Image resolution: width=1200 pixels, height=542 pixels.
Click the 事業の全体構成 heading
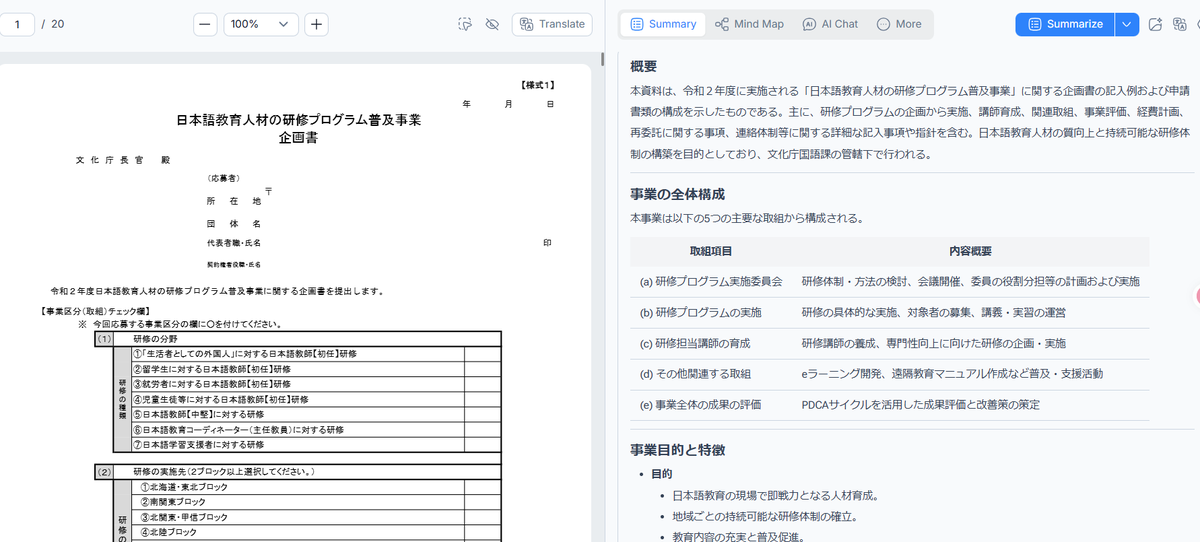[x=677, y=194]
